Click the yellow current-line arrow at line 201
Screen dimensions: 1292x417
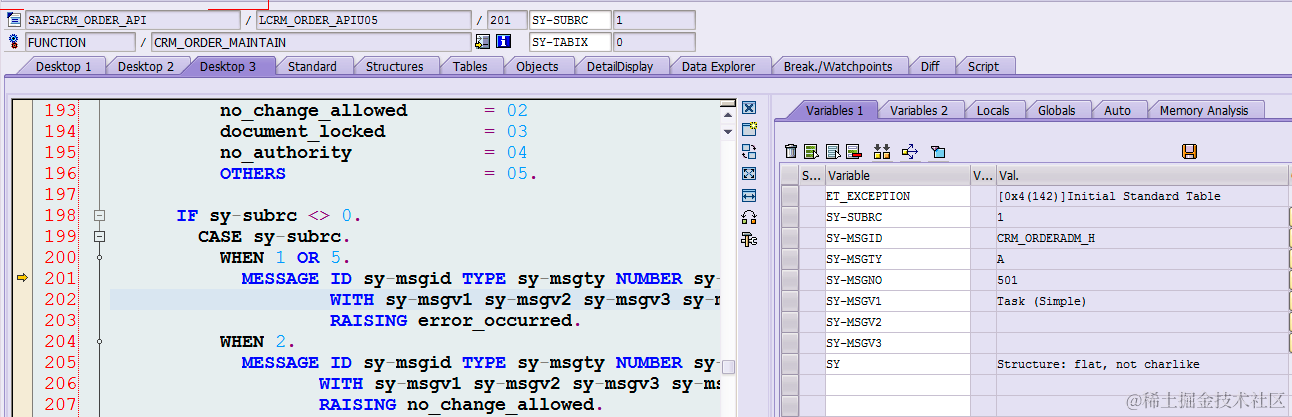[x=22, y=278]
